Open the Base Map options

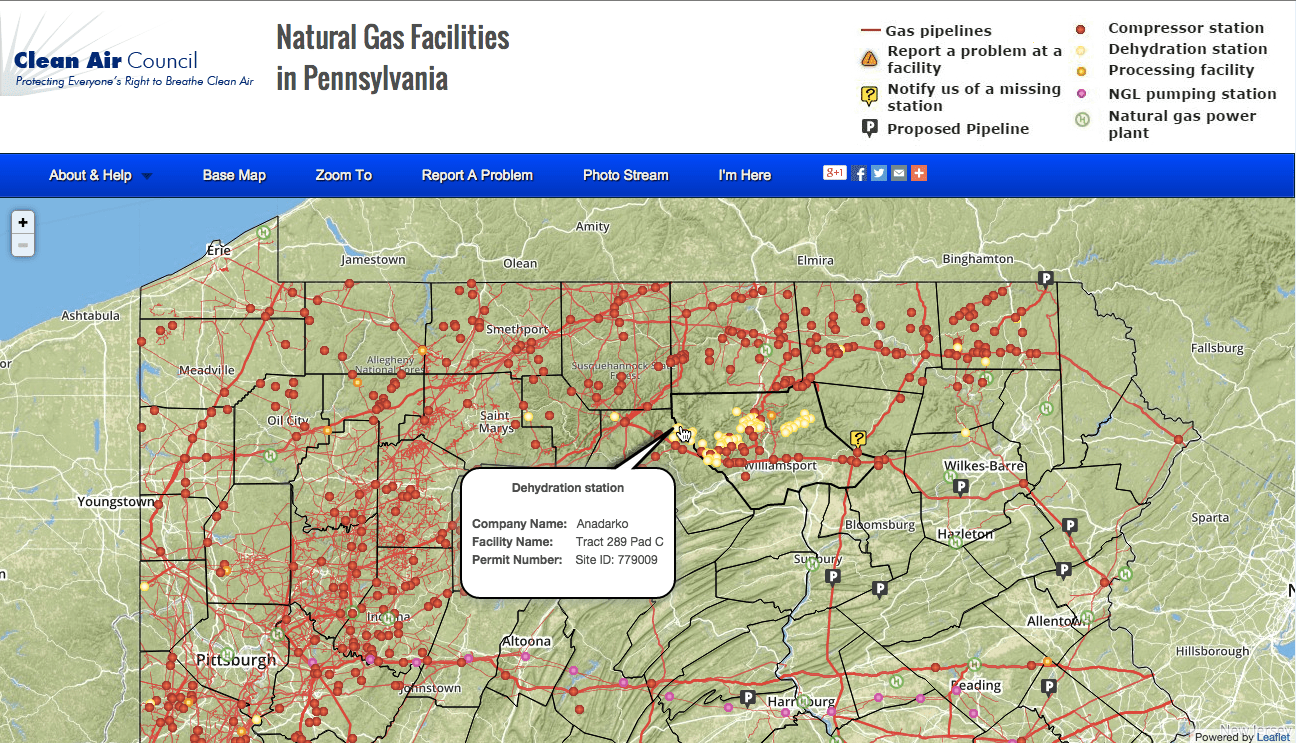[x=234, y=175]
